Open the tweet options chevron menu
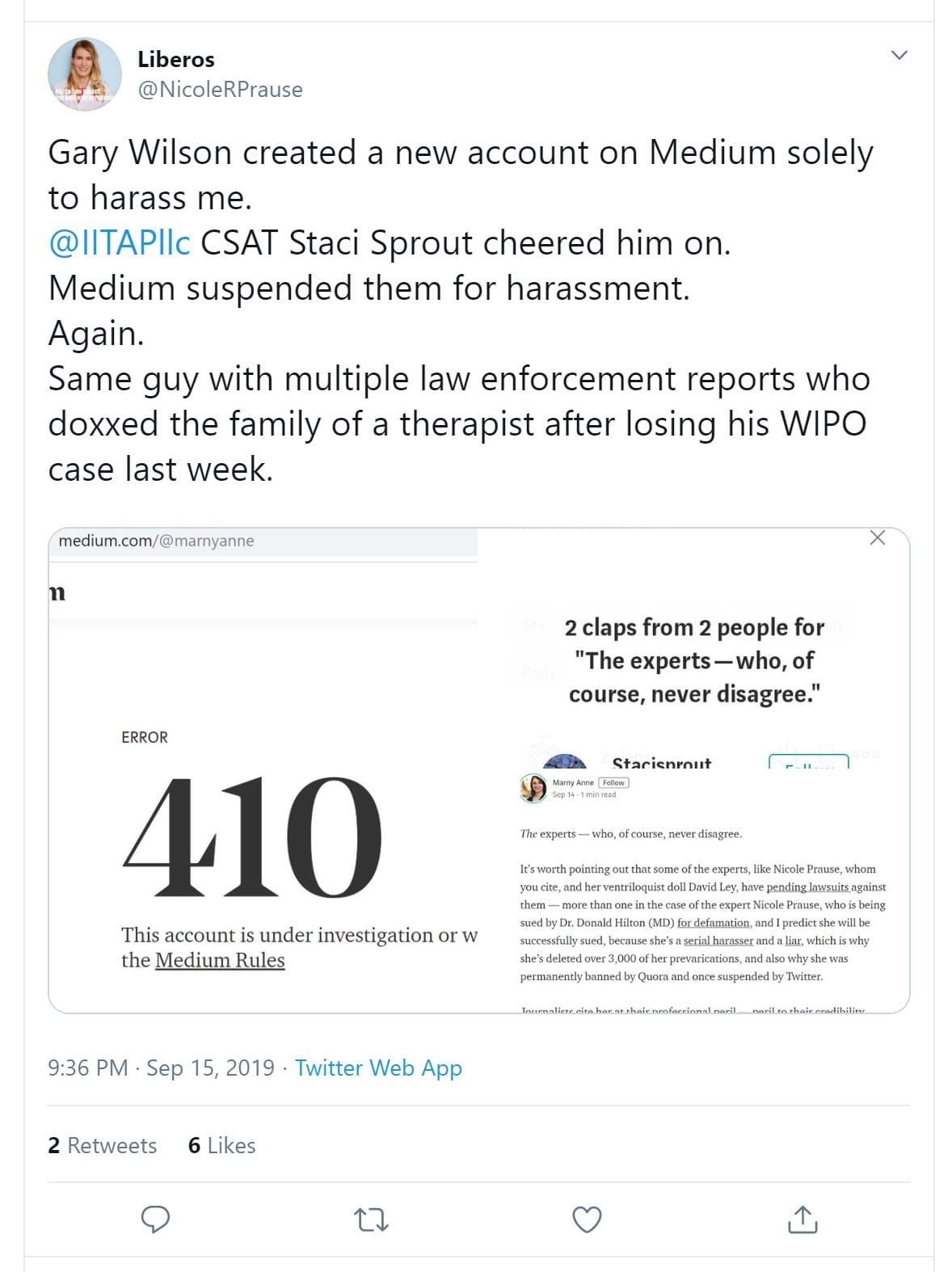952x1272 pixels. point(899,55)
